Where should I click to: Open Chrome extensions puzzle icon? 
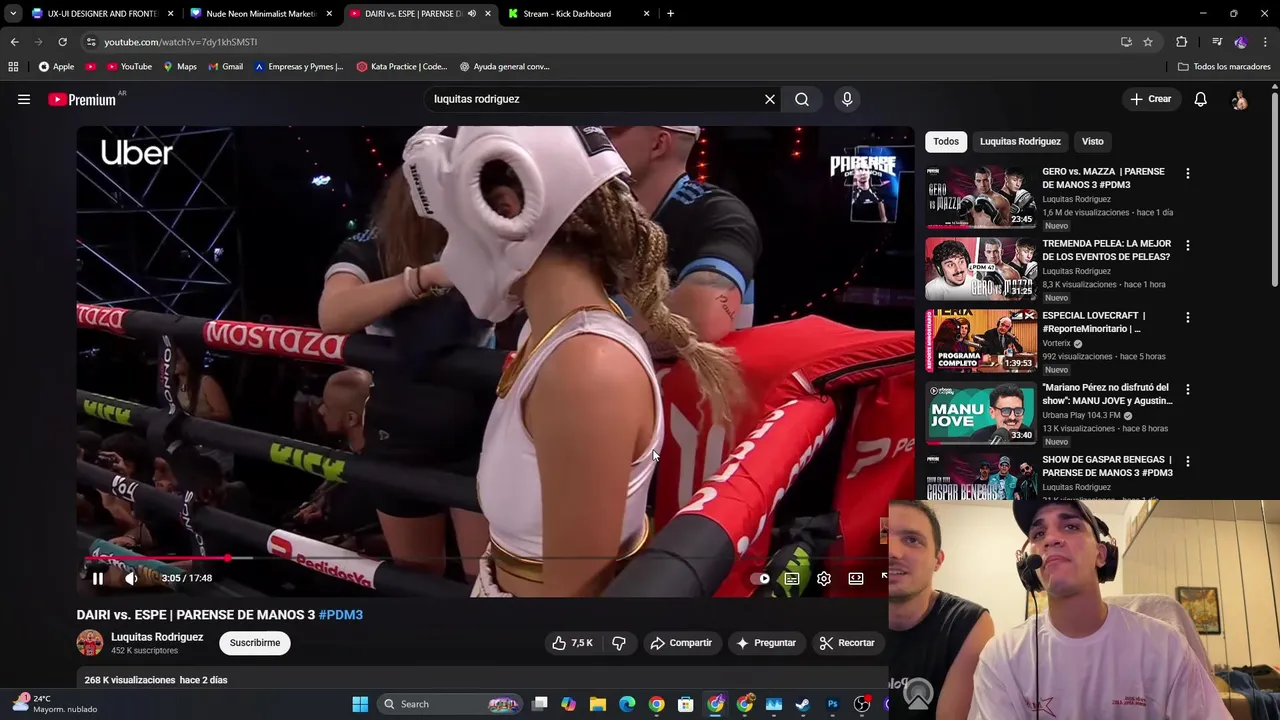(1182, 42)
